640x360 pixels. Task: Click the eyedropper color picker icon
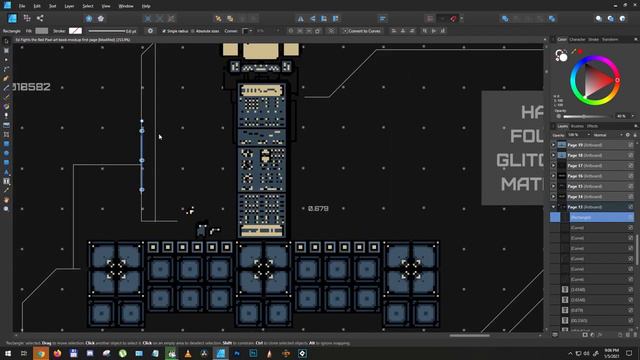click(x=573, y=51)
